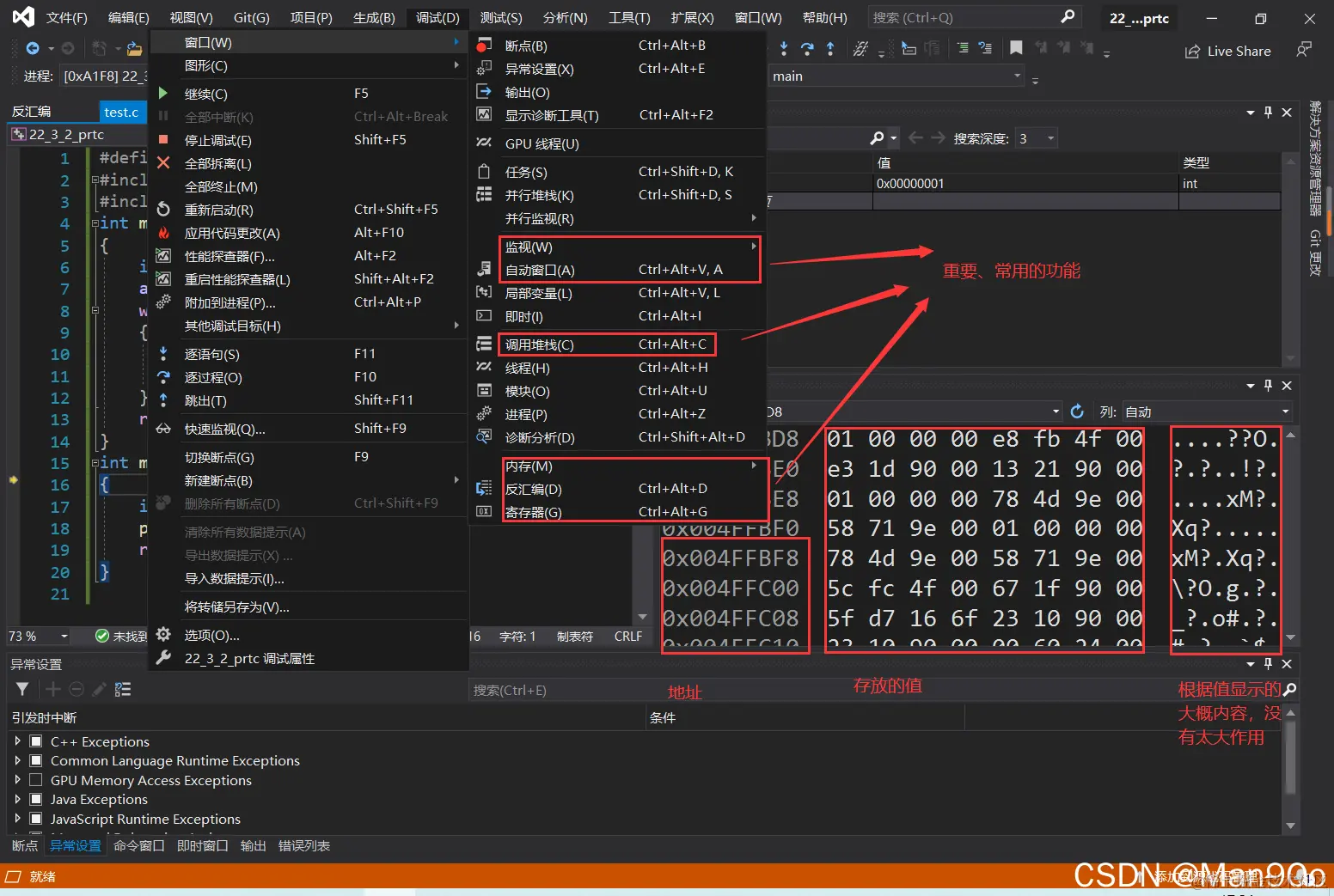Image resolution: width=1334 pixels, height=896 pixels.
Task: Select Locals (局部变量) menu item
Action: tap(617, 293)
